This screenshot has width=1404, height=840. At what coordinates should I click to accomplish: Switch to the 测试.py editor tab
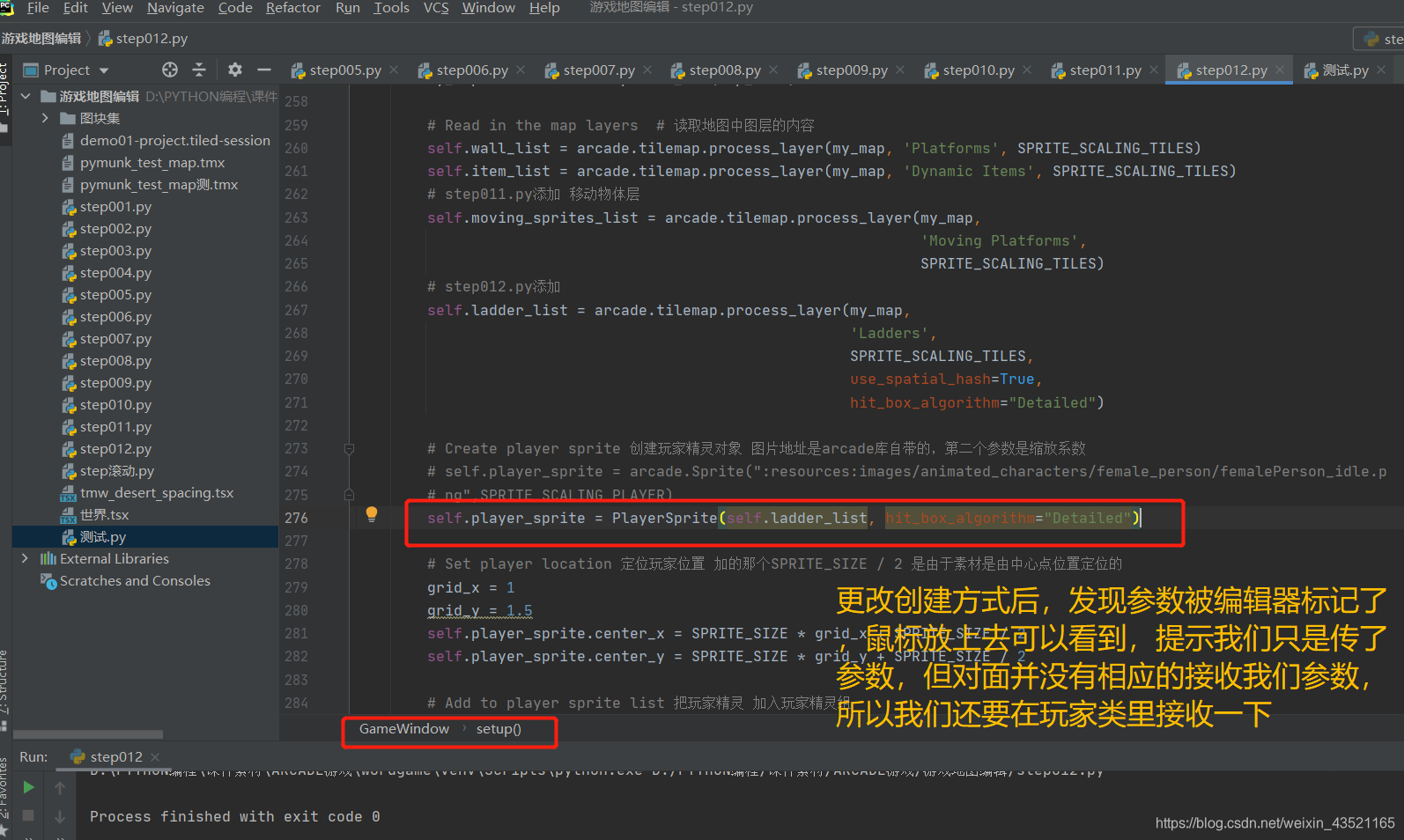1336,70
